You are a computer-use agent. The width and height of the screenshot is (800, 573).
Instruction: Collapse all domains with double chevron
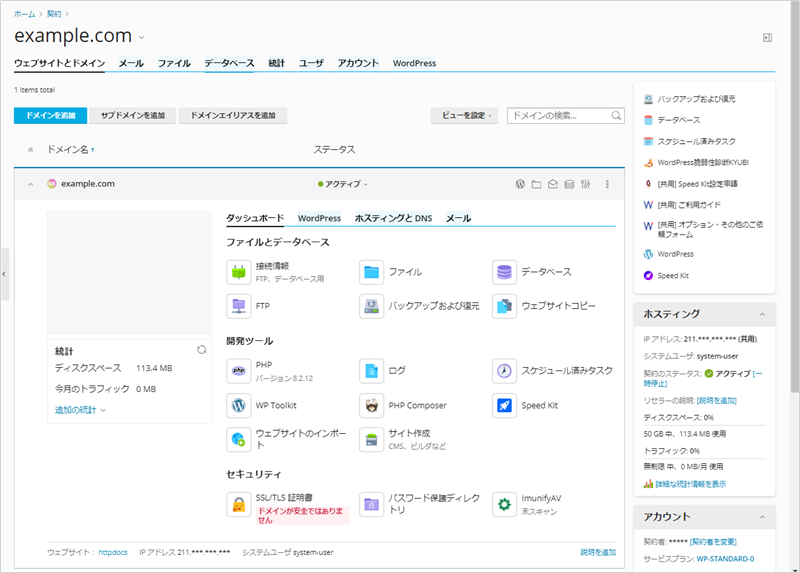click(31, 150)
